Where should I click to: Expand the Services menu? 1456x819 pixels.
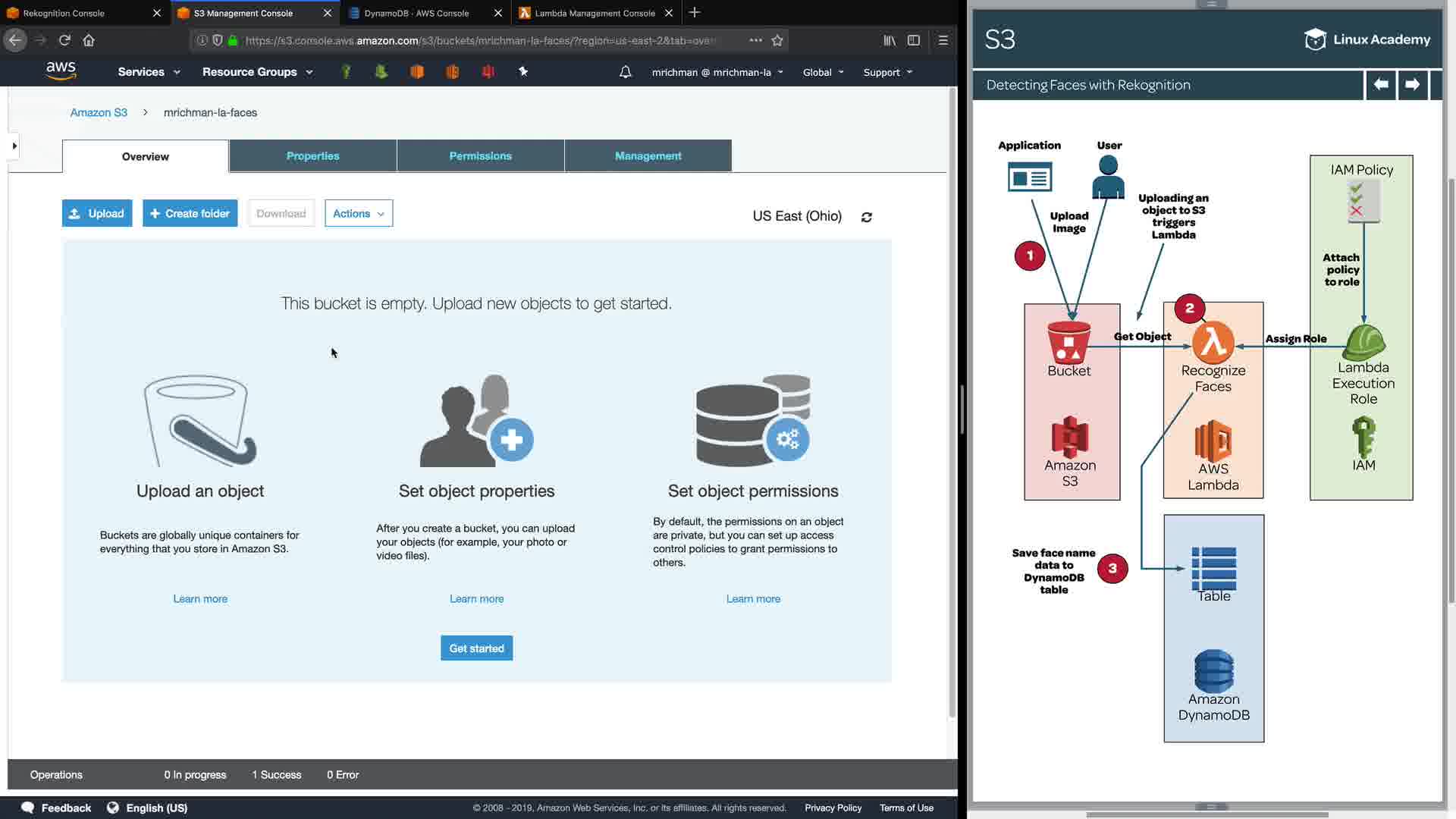tap(149, 72)
